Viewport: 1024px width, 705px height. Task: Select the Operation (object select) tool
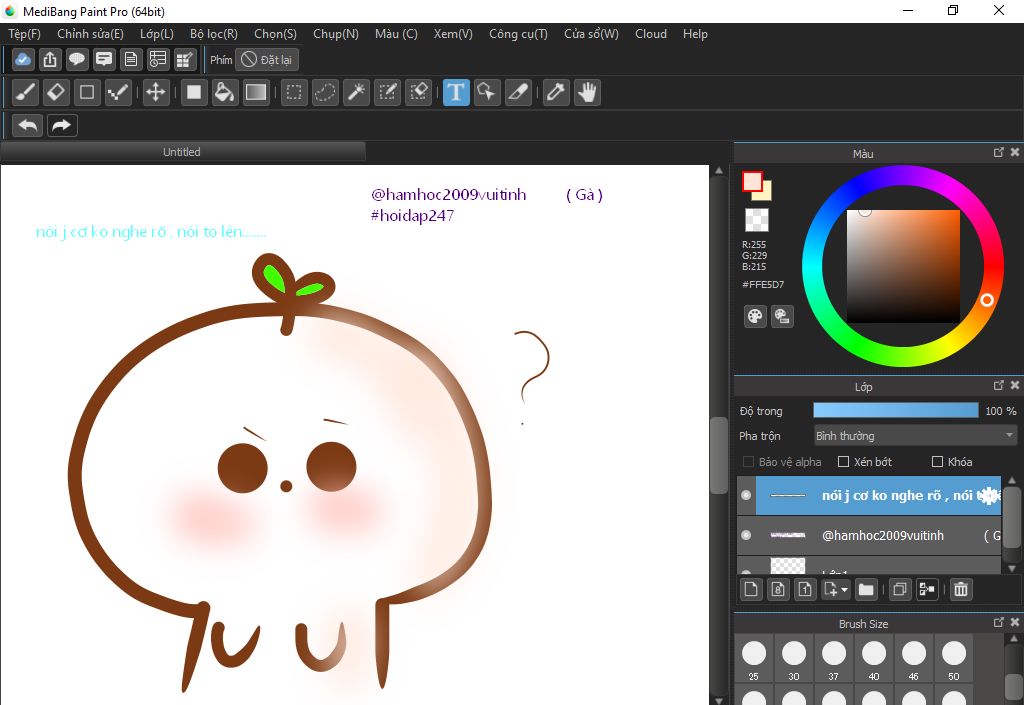point(487,92)
